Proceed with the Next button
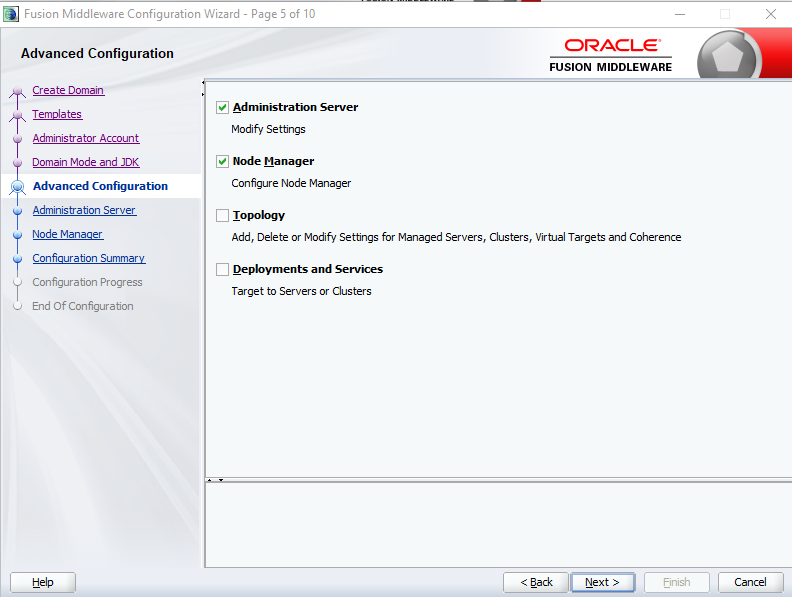Viewport: 792px width, 597px height. pos(603,582)
